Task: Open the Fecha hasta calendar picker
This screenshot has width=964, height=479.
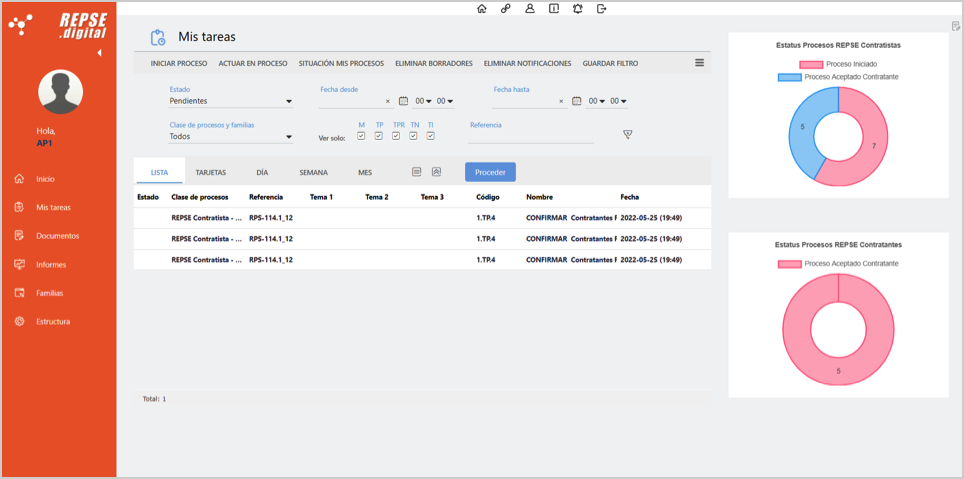Action: coord(577,101)
